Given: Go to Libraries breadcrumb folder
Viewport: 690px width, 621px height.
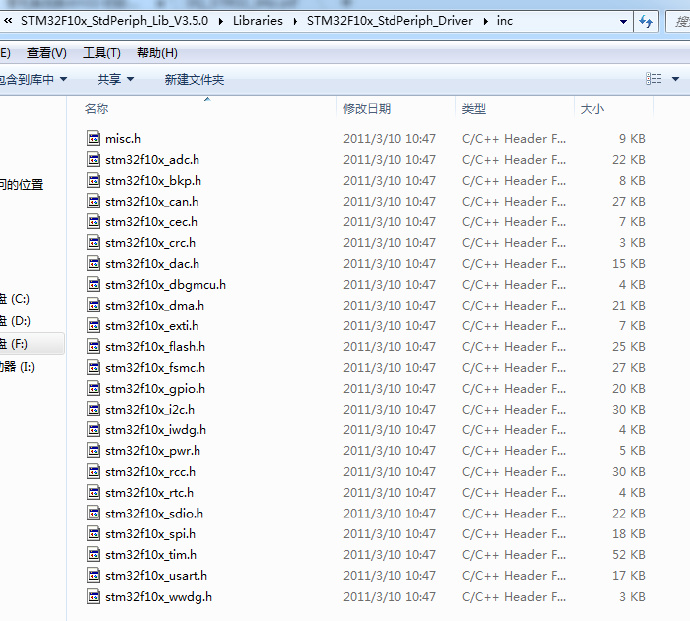Looking at the screenshot, I should click(258, 21).
